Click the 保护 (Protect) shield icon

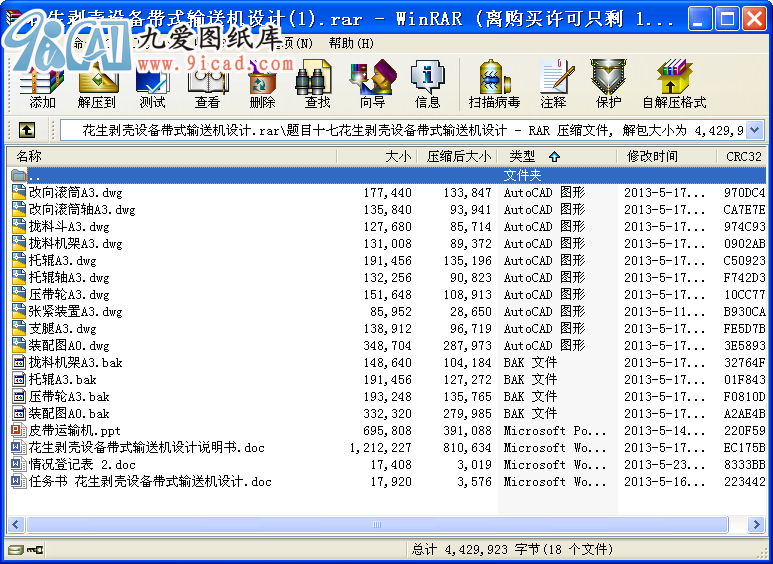point(608,84)
